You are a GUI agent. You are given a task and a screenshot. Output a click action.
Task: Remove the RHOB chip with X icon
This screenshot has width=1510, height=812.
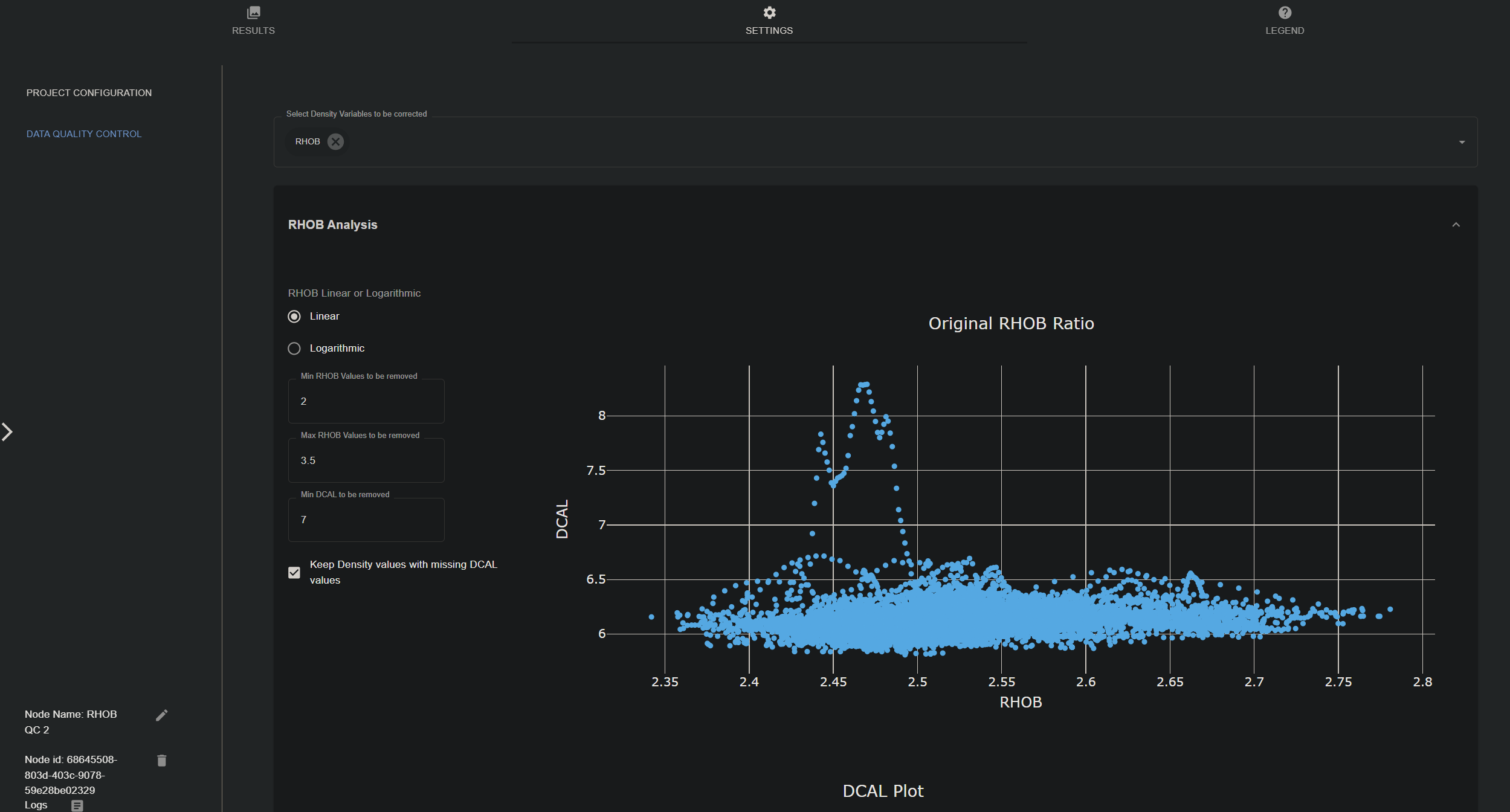pyautogui.click(x=335, y=141)
